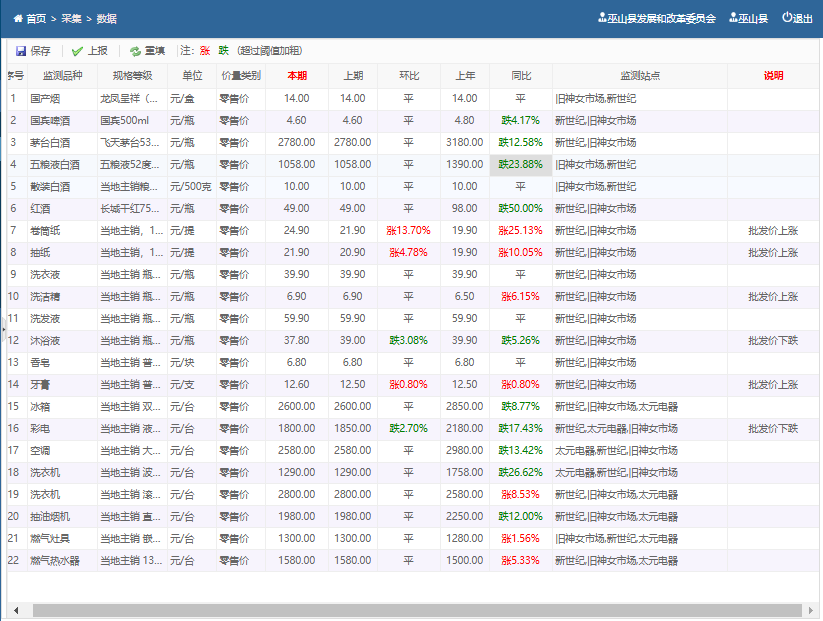Click the home icon in breadcrumb

(x=18, y=19)
